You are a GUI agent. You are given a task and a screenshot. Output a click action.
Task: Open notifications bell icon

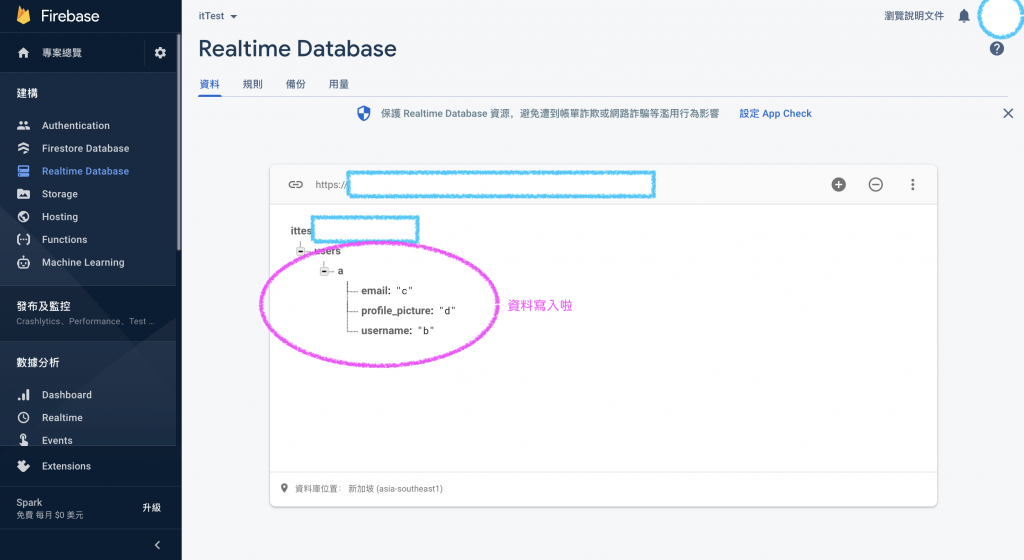(964, 16)
